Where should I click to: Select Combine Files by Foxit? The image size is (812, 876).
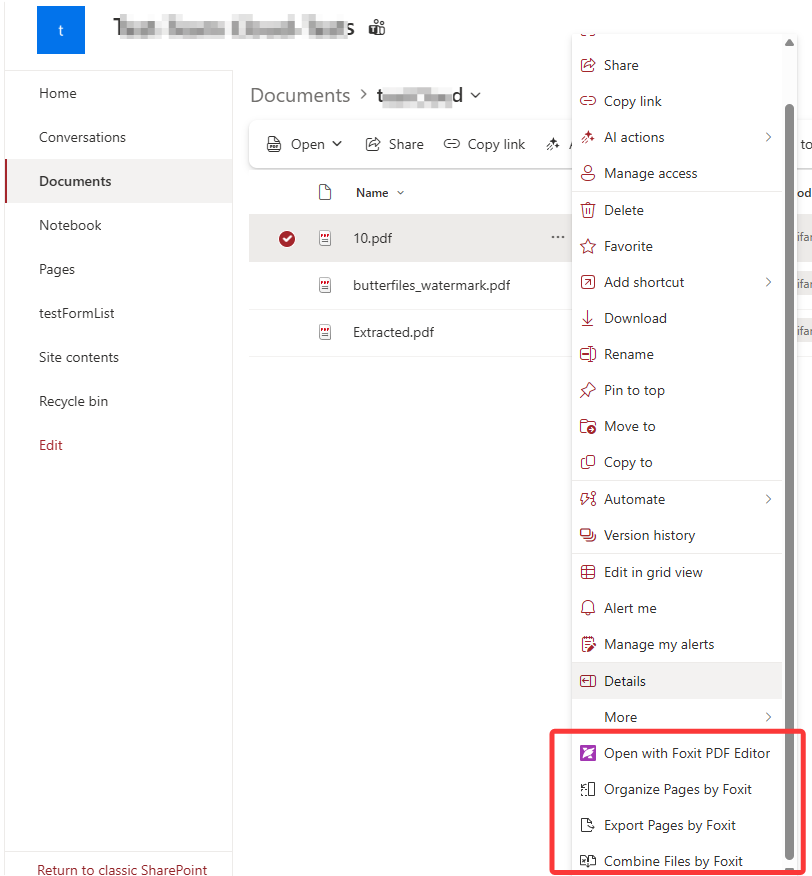click(677, 861)
